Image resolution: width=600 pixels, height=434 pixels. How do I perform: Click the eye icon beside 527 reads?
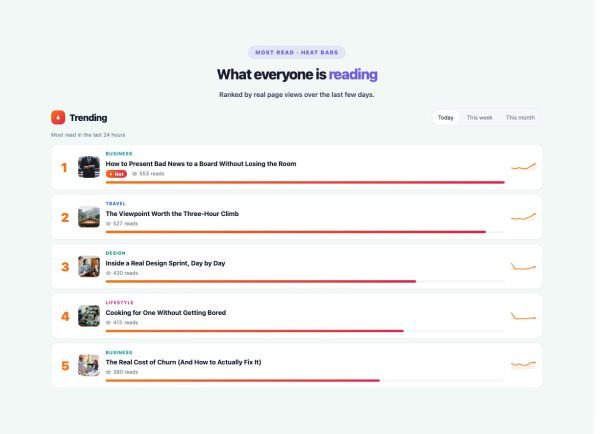point(108,224)
